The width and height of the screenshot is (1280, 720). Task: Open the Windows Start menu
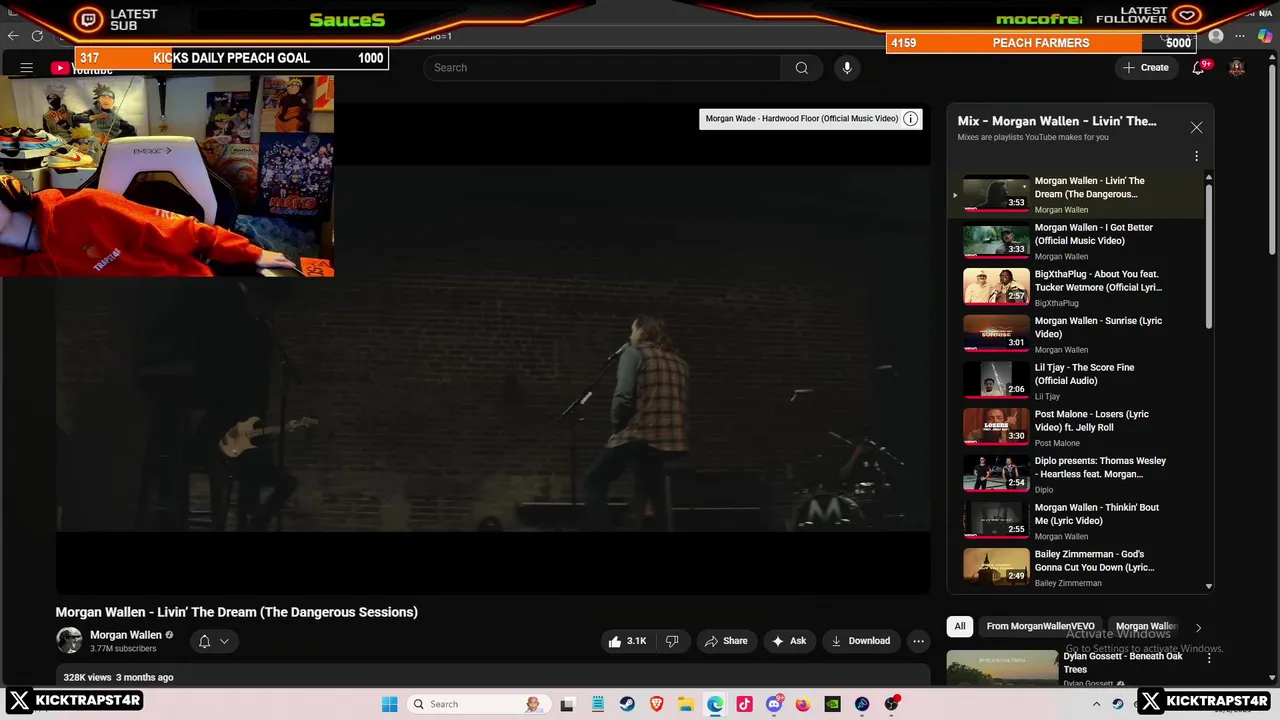[x=390, y=704]
